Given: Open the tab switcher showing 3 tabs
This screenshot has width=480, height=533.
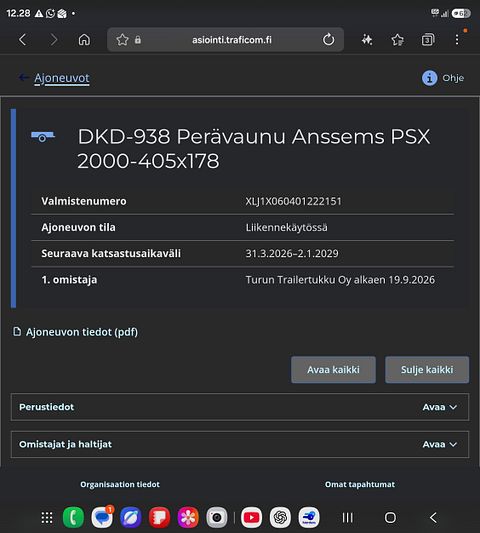Looking at the screenshot, I should (428, 40).
